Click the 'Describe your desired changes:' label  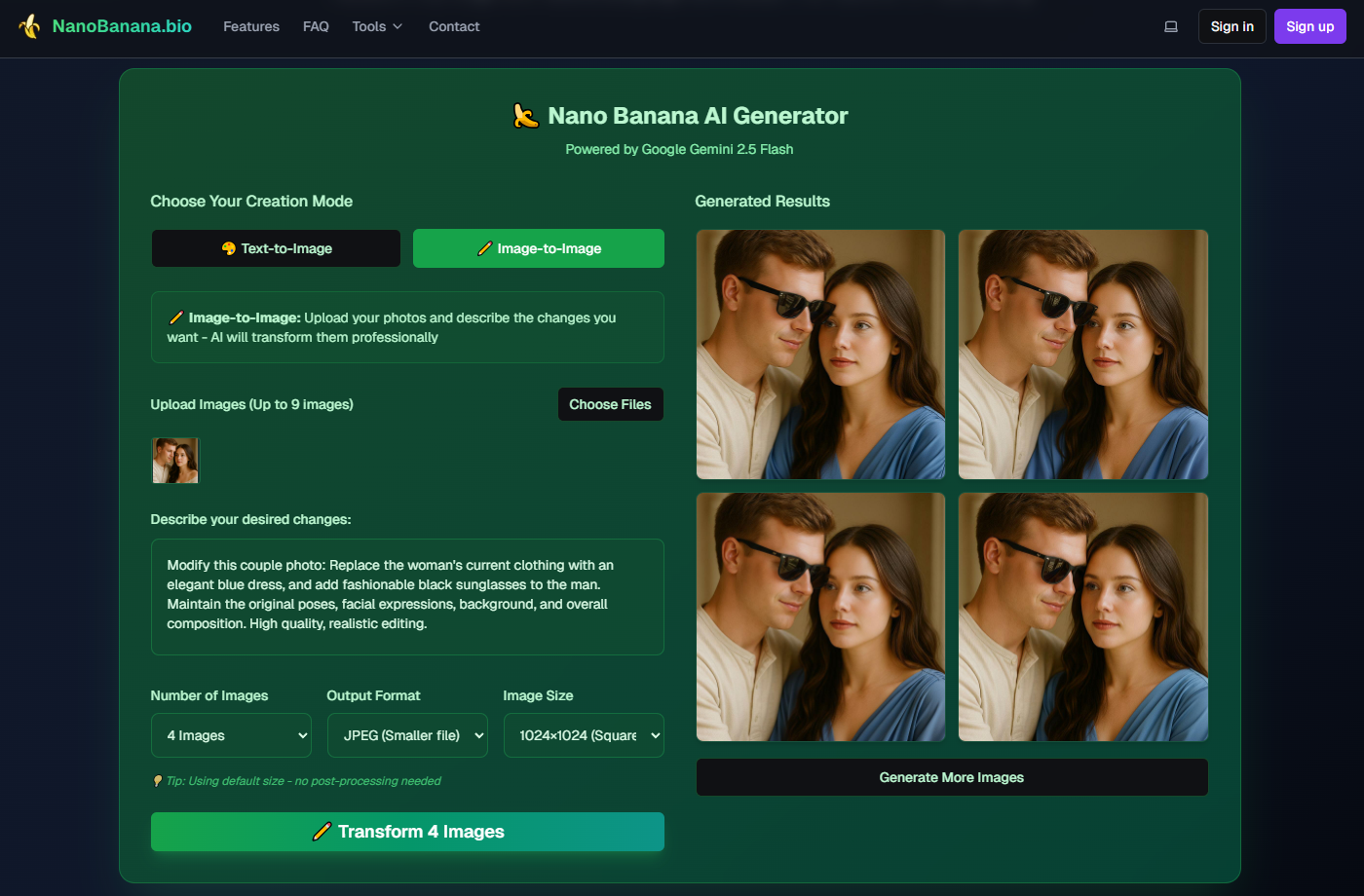pos(250,519)
